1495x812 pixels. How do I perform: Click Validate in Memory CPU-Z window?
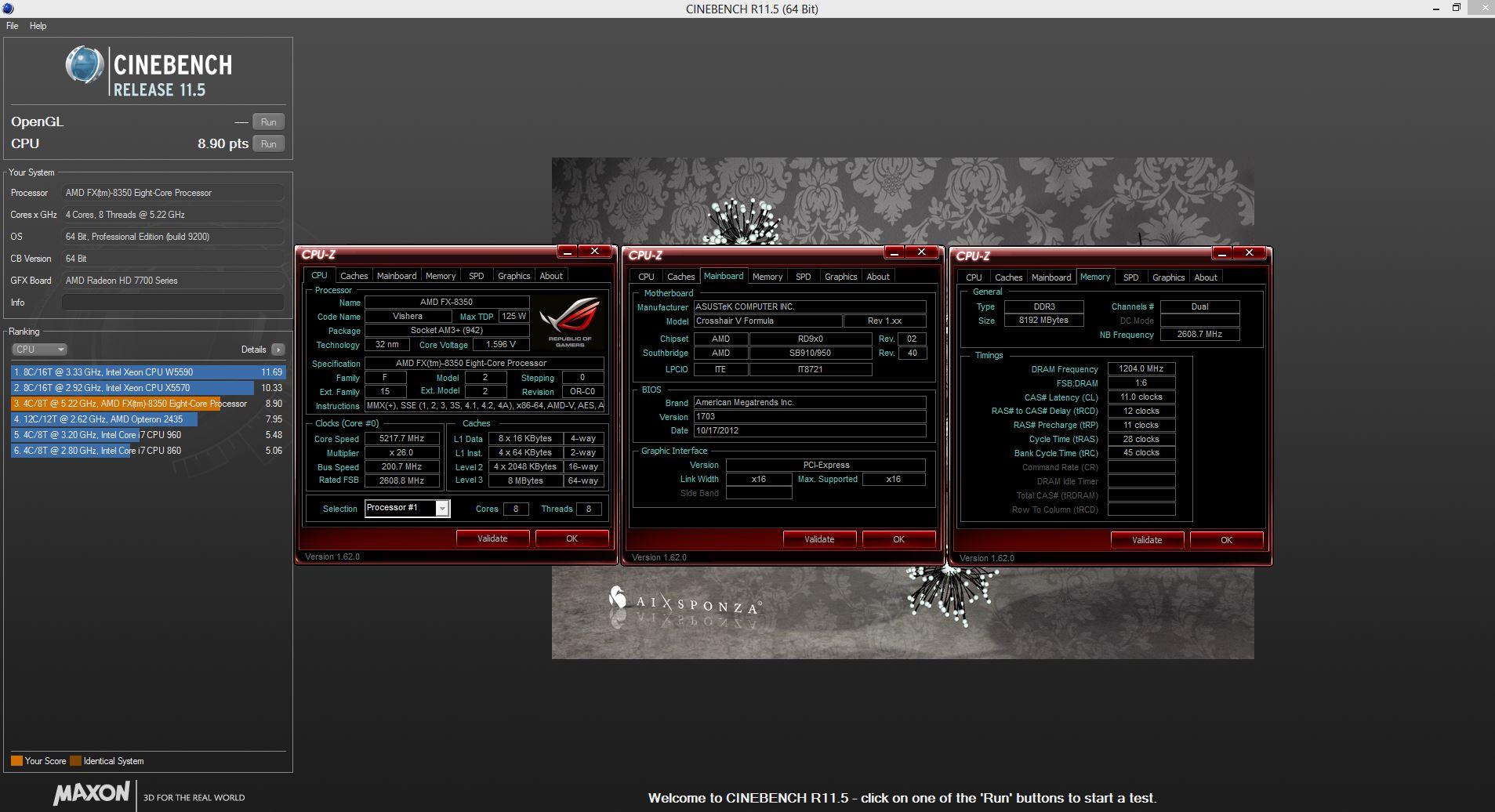point(1147,540)
